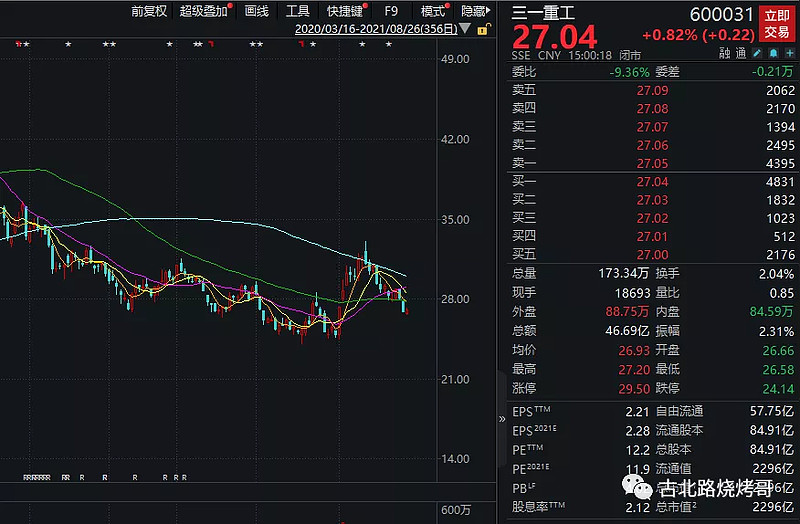
Task: Click the 总股本 84.91亿 value
Action: click(771, 450)
